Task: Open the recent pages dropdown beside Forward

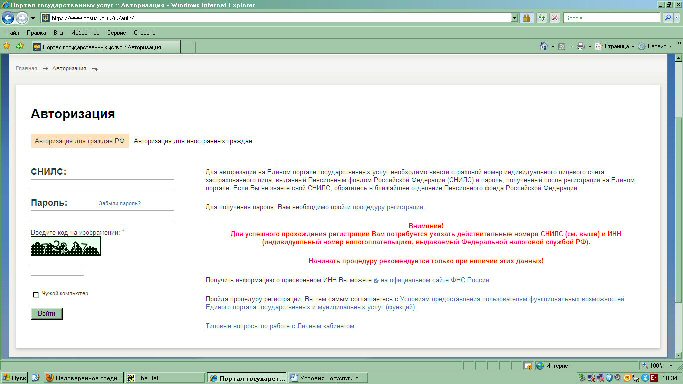Action: click(x=33, y=18)
